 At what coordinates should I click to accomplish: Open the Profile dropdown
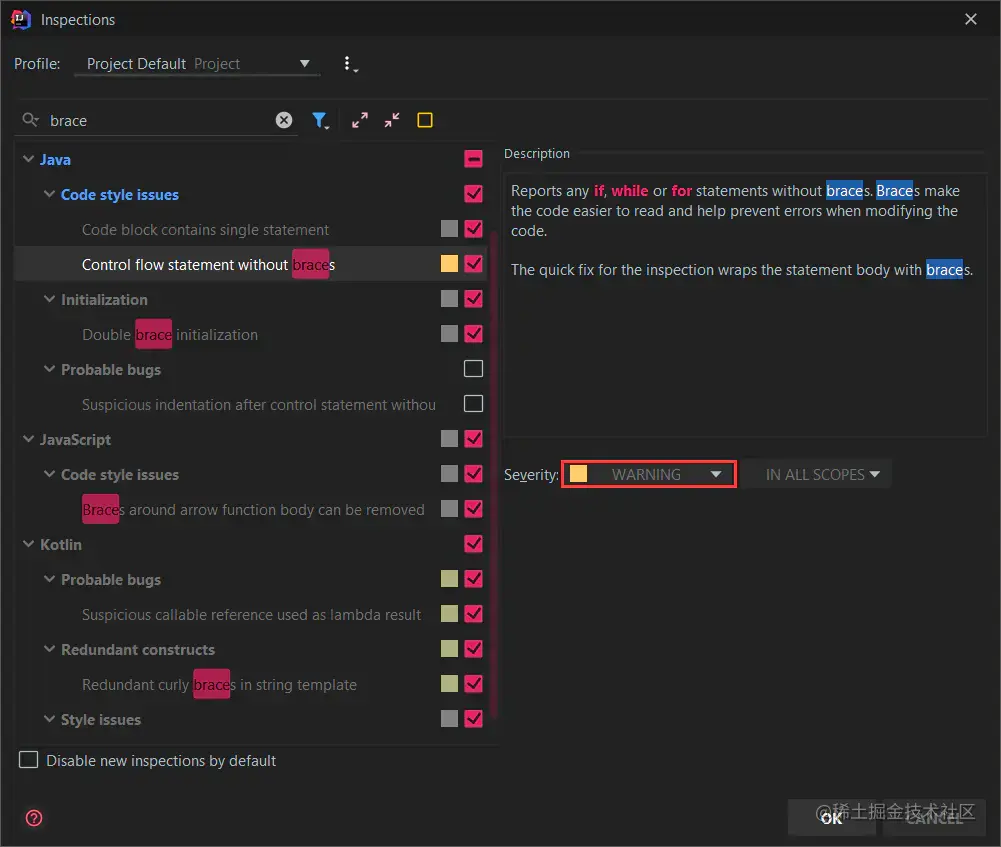197,64
